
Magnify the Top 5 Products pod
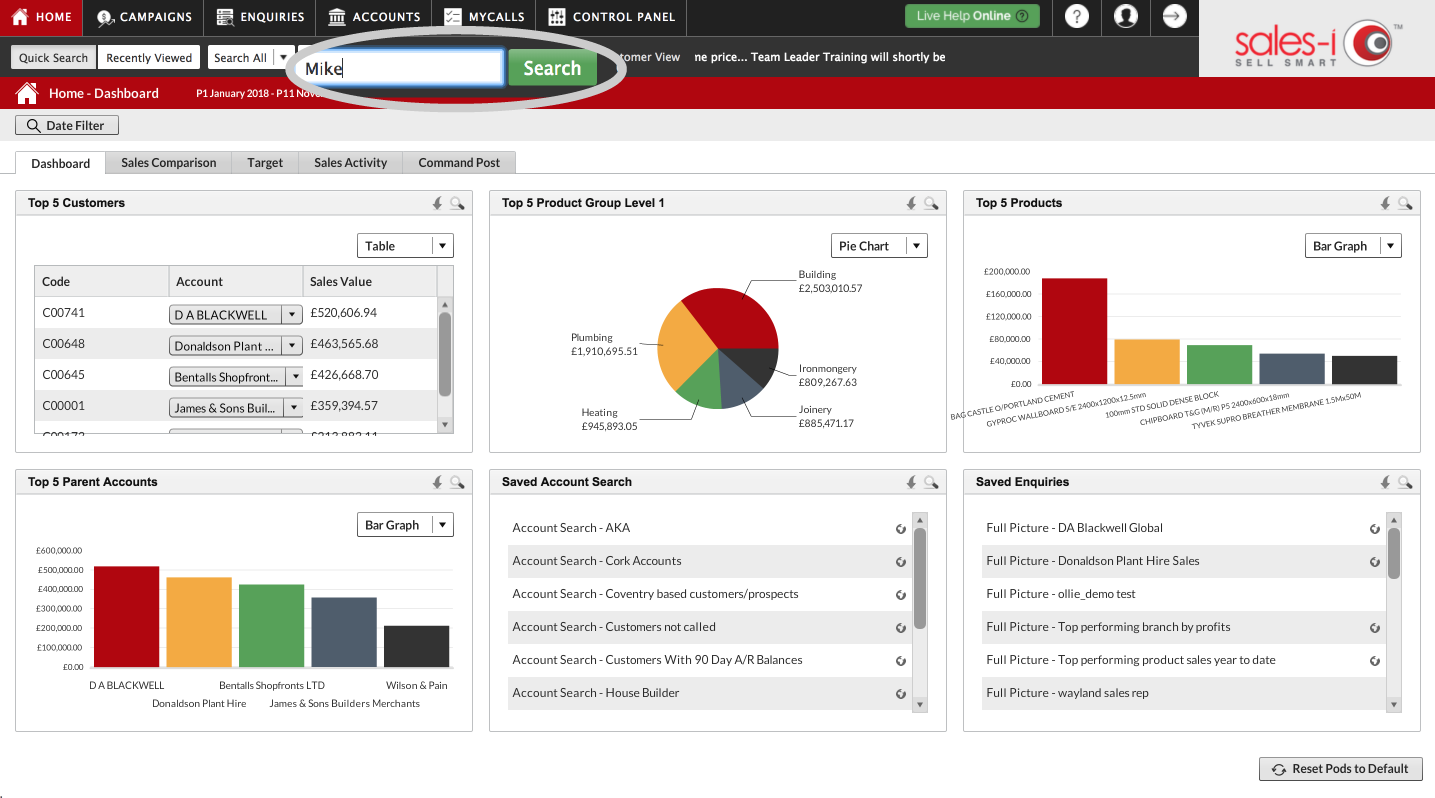coord(1405,203)
